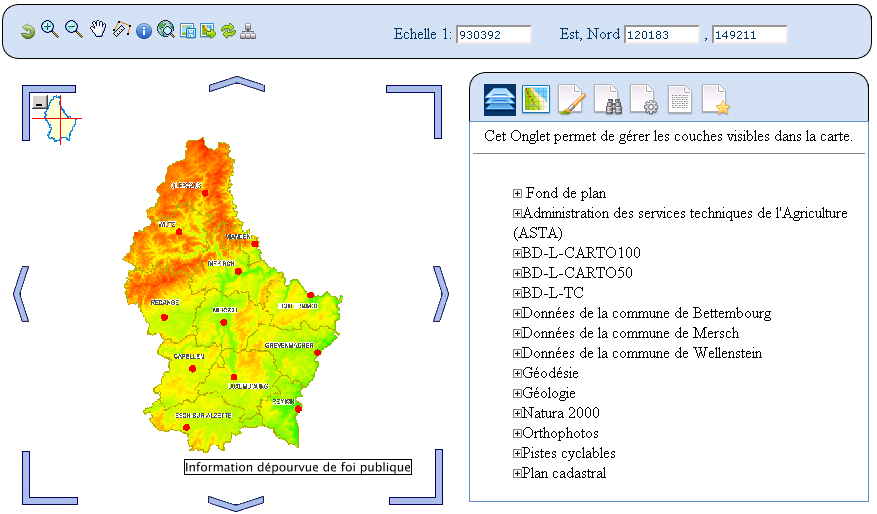Pan the map east with right arrow

click(440, 293)
